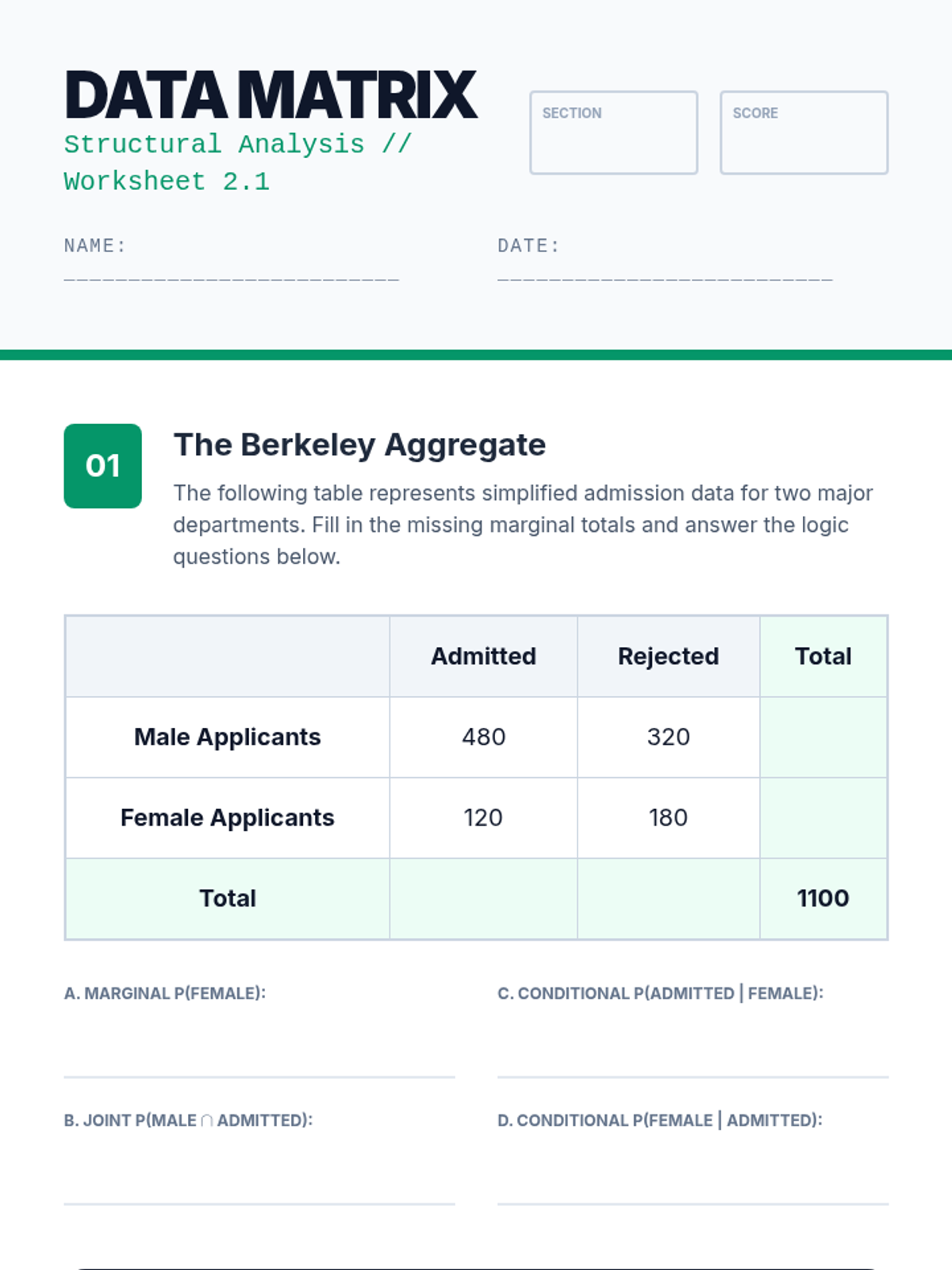Click the Rejected column header
The height and width of the screenshot is (1270, 952).
coord(669,656)
